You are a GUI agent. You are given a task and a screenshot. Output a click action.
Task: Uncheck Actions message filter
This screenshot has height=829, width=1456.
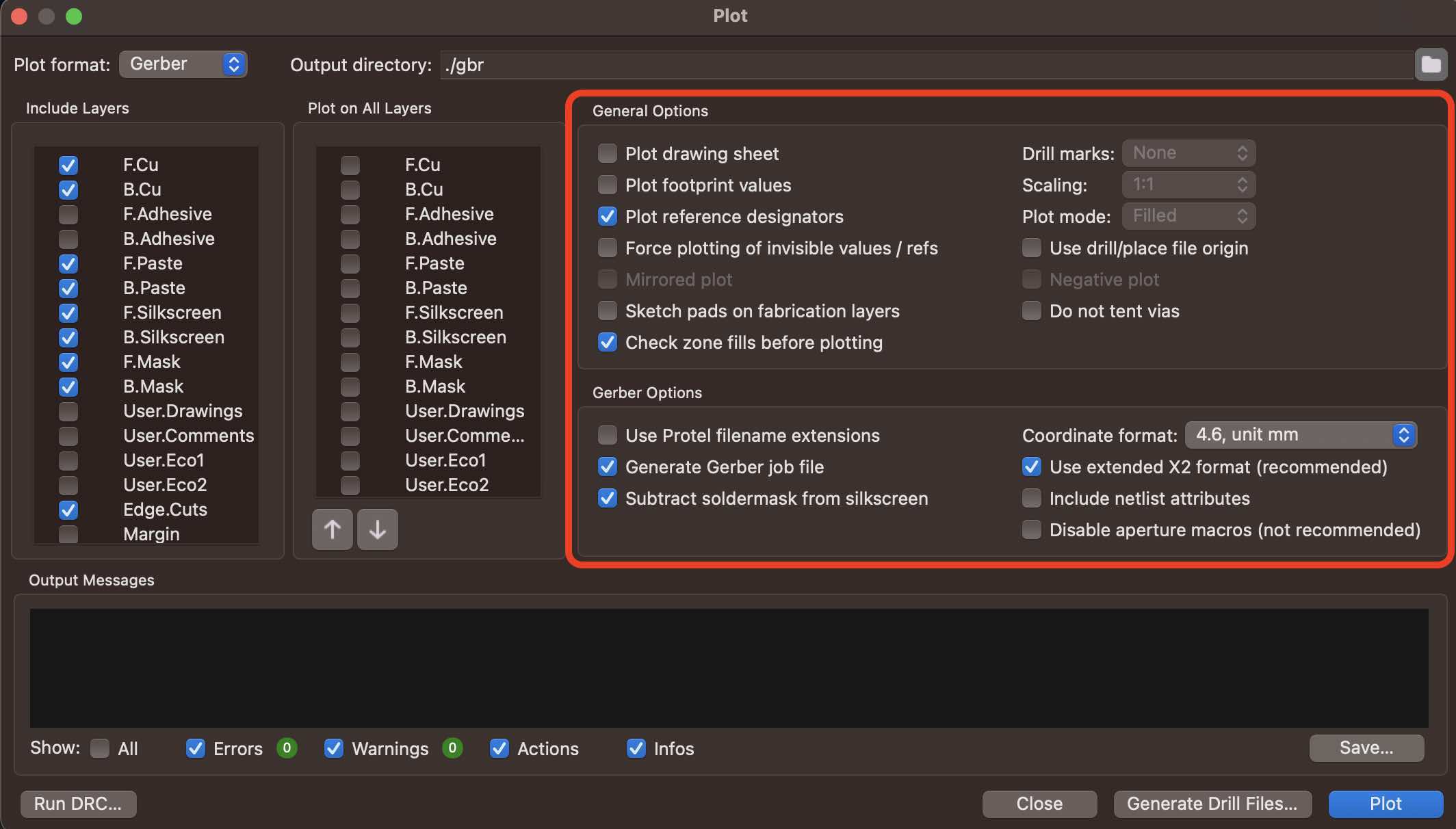tap(499, 748)
